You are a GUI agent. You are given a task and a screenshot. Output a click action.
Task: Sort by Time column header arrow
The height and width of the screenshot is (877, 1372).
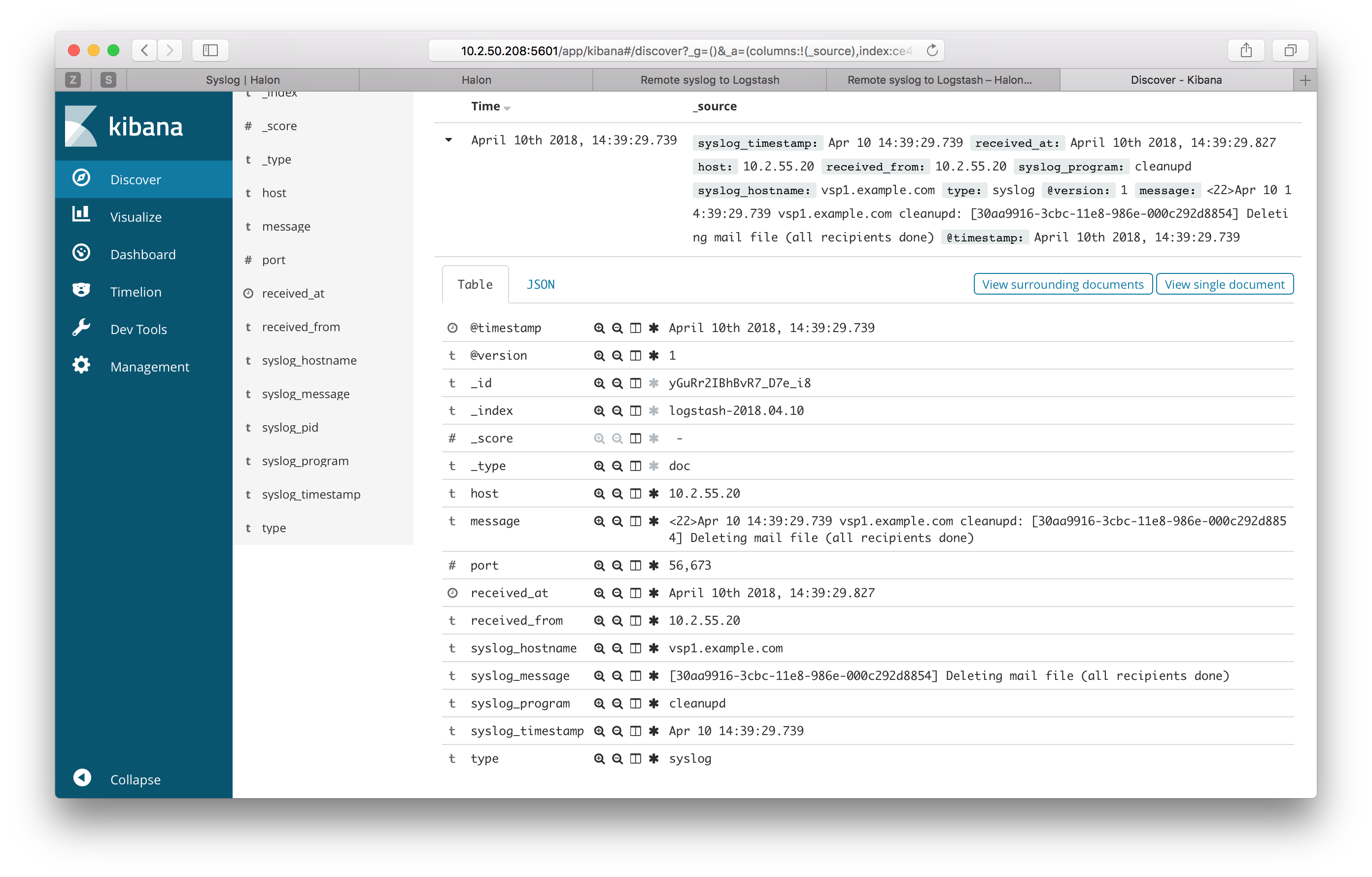pyautogui.click(x=507, y=107)
